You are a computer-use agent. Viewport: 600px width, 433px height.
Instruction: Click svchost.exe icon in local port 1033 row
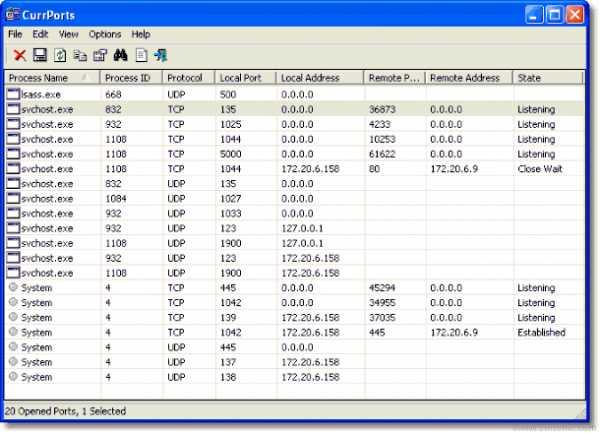coord(13,213)
